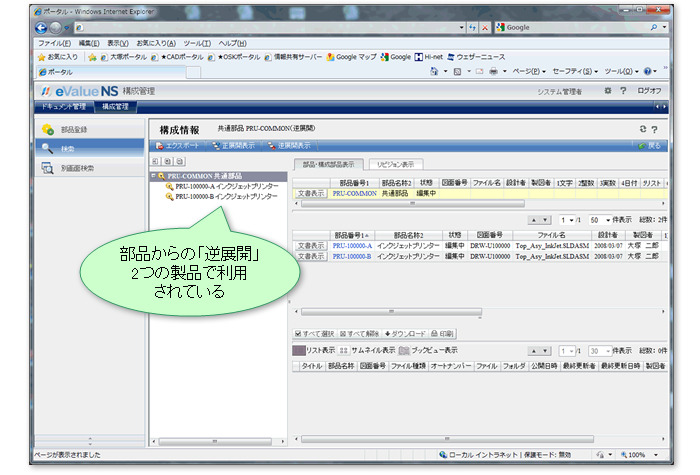Collapse the PRU-COMMON 共通部品 tree node
This screenshot has height=475, width=700.
(x=153, y=176)
